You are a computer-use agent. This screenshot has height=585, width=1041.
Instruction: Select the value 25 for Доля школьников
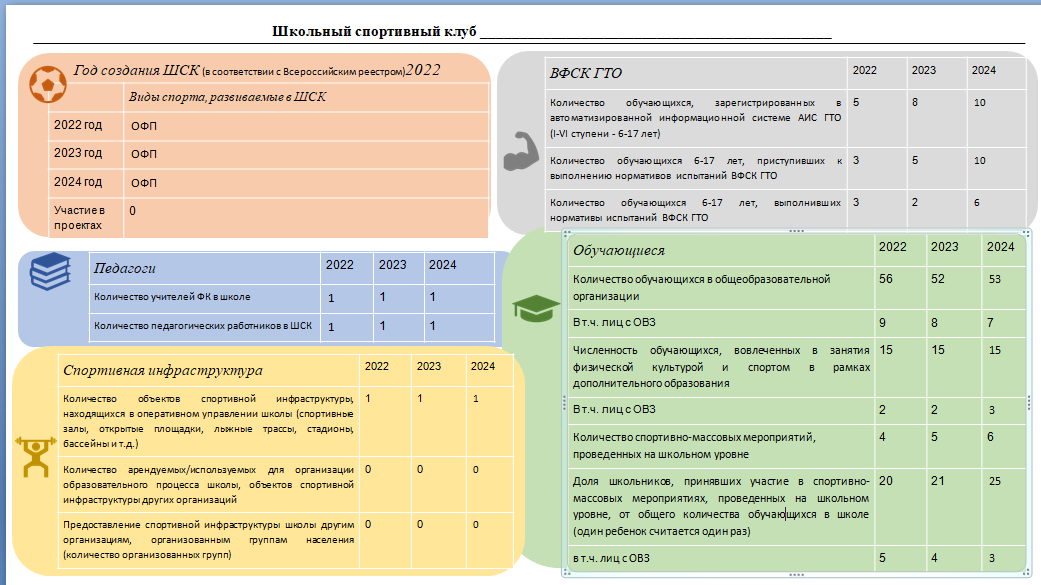point(995,481)
